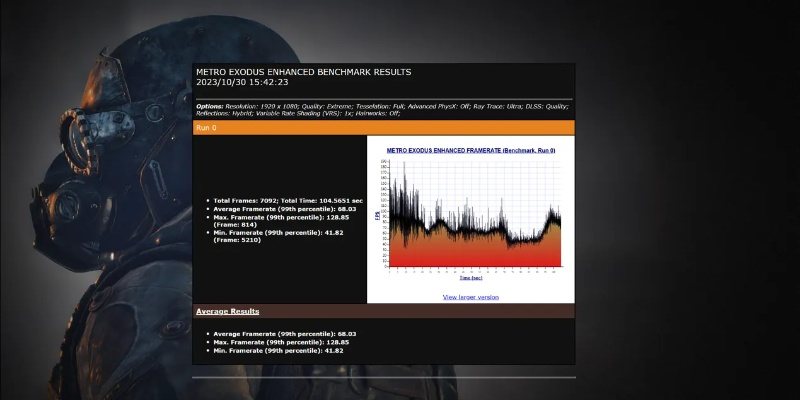
Task: Click the (Frame: 5210) text
Action: 236,241
